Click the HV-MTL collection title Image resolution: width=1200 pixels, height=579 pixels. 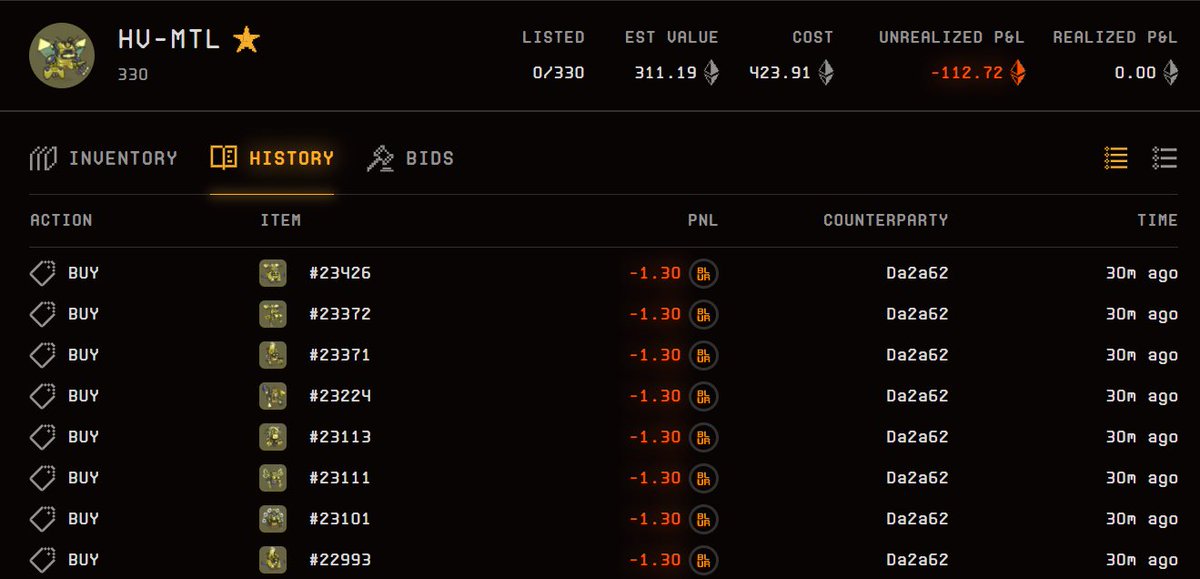click(169, 40)
